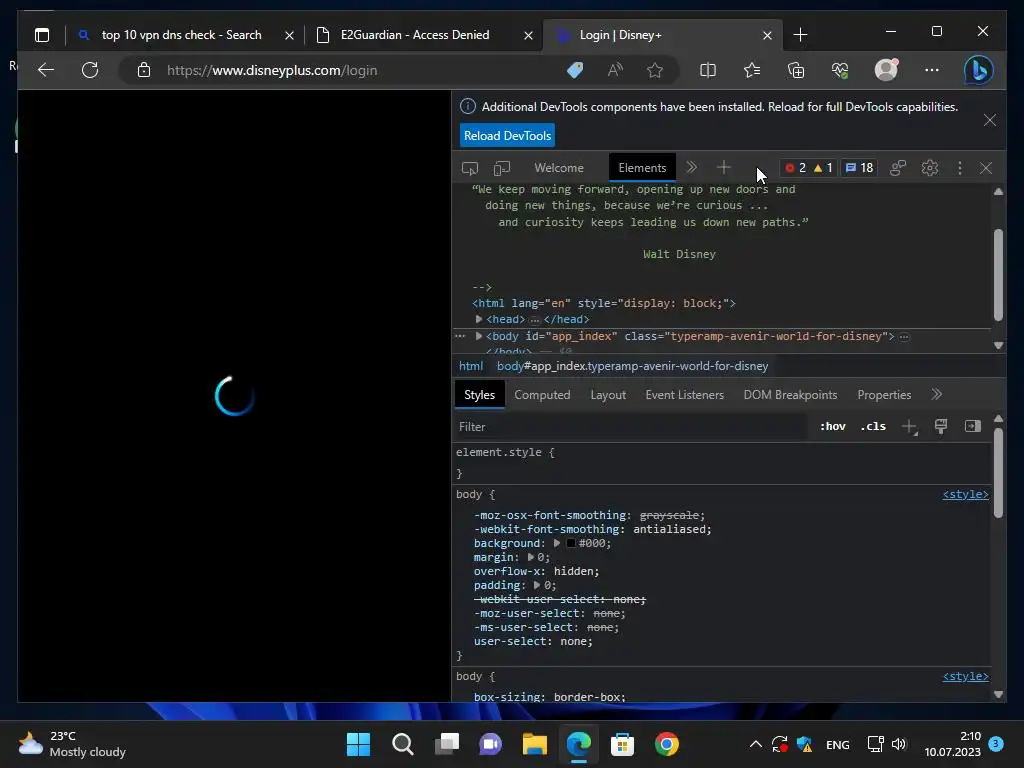1024x768 pixels.
Task: Open the 18 issues counter
Action: pyautogui.click(x=859, y=168)
